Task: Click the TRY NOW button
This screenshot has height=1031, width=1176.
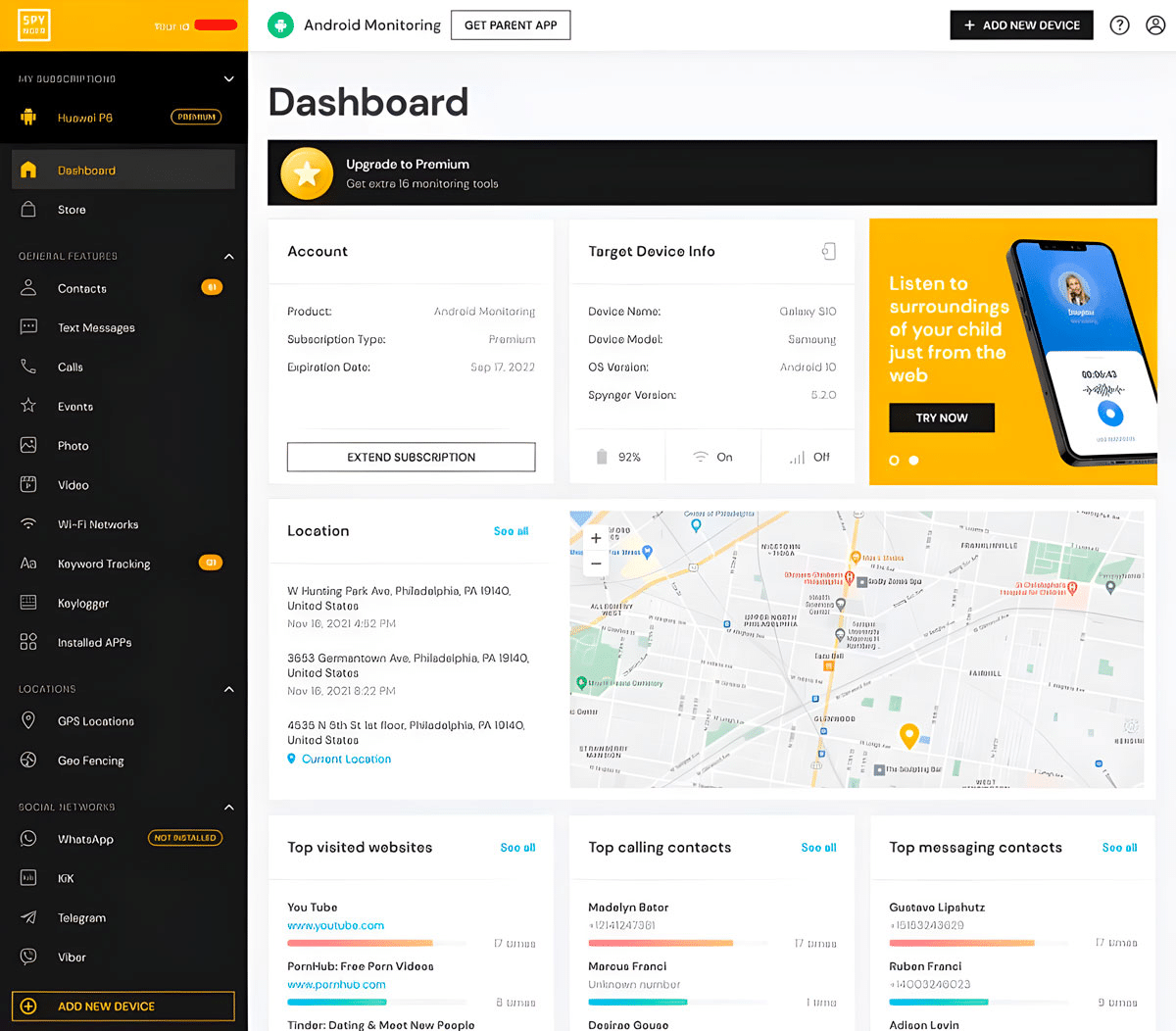Action: [x=942, y=417]
